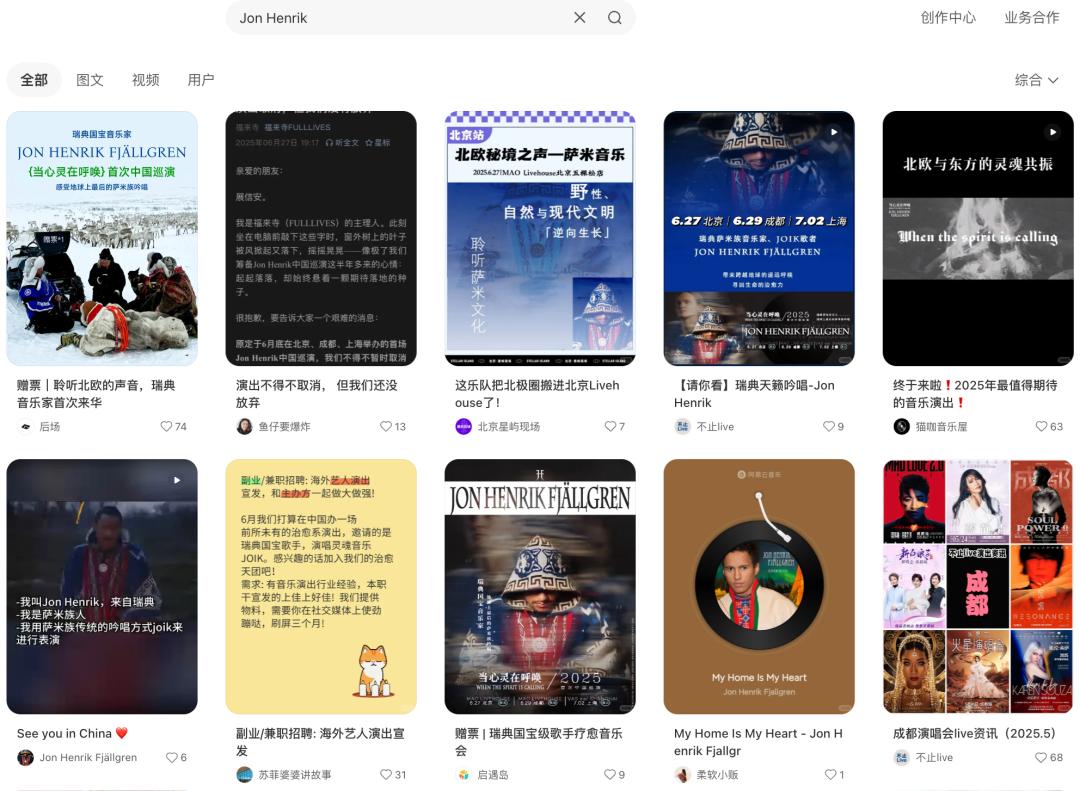The width and height of the screenshot is (1080, 791).
Task: Open the 综合 sort dropdown
Action: [1036, 80]
